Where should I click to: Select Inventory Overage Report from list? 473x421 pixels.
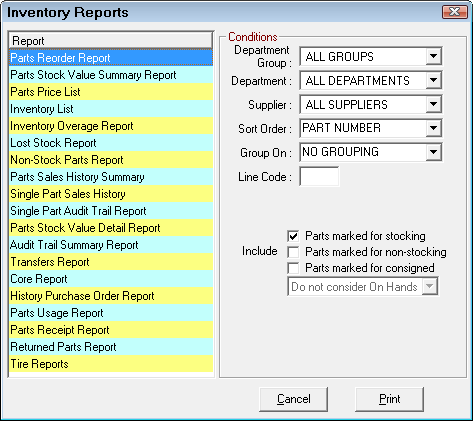pos(111,126)
